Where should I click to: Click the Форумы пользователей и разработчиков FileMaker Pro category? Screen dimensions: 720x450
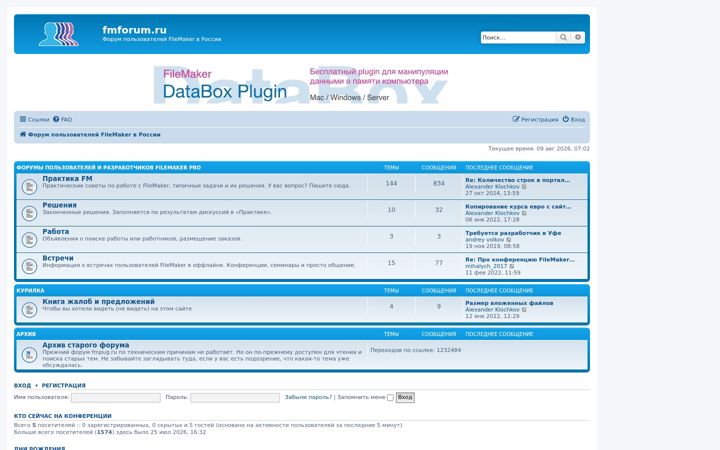[x=108, y=168]
